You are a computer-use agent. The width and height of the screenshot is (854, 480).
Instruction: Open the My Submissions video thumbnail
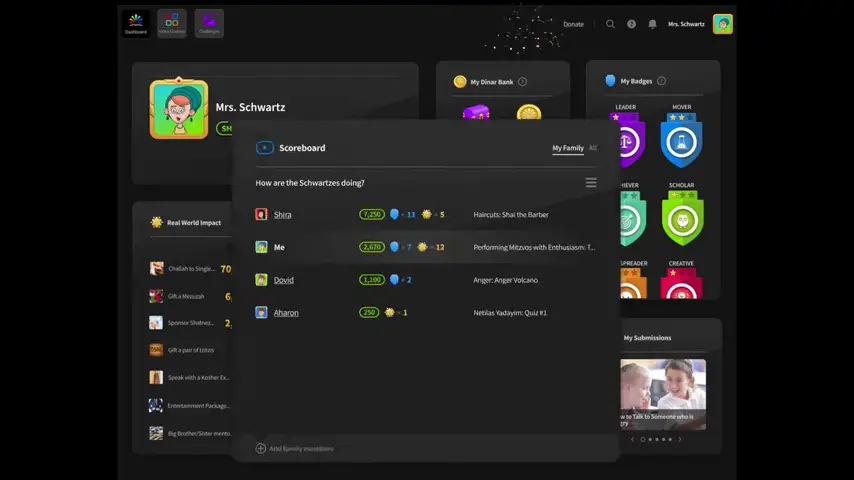[x=663, y=394]
